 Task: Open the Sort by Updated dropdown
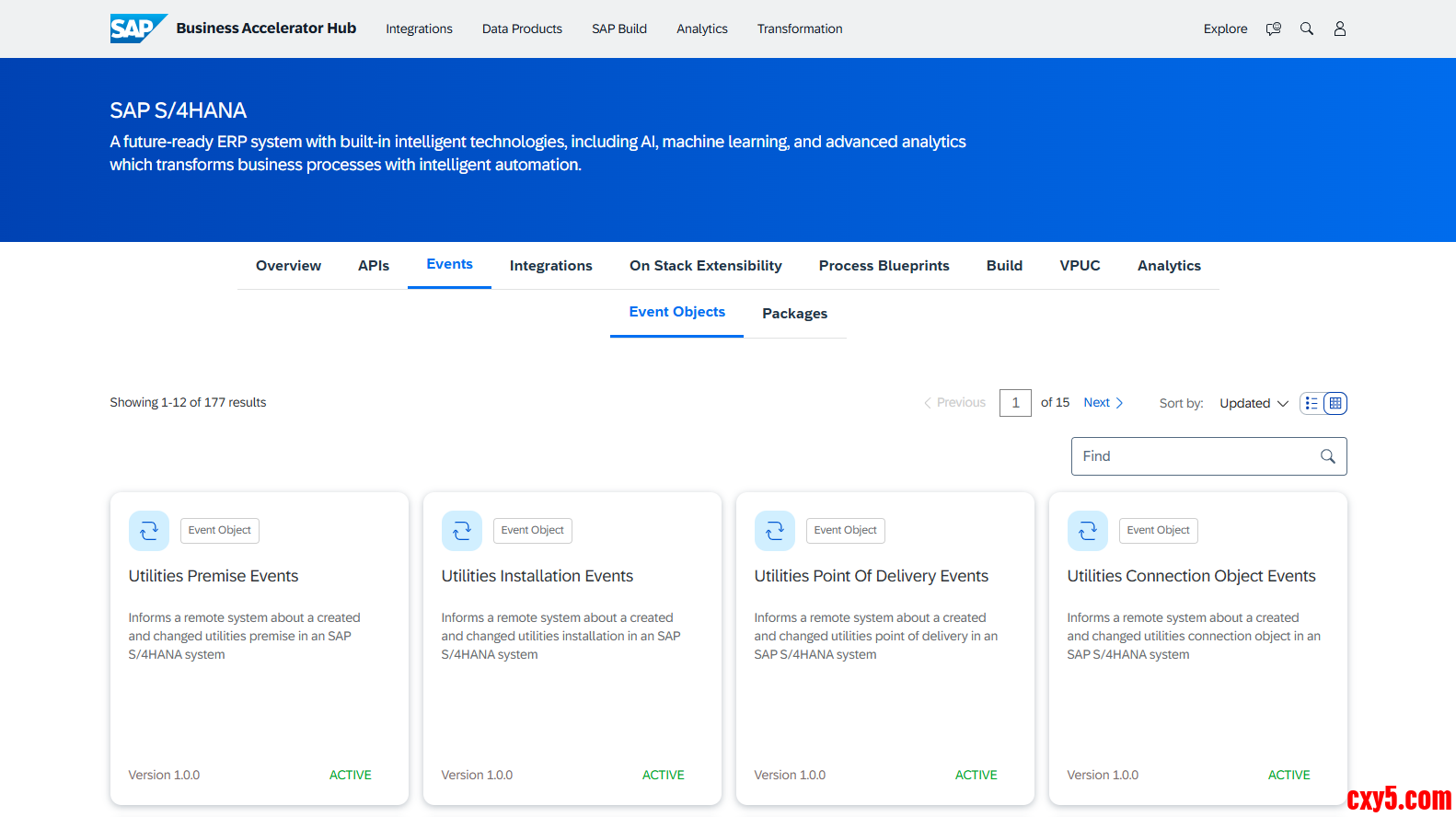[1254, 403]
